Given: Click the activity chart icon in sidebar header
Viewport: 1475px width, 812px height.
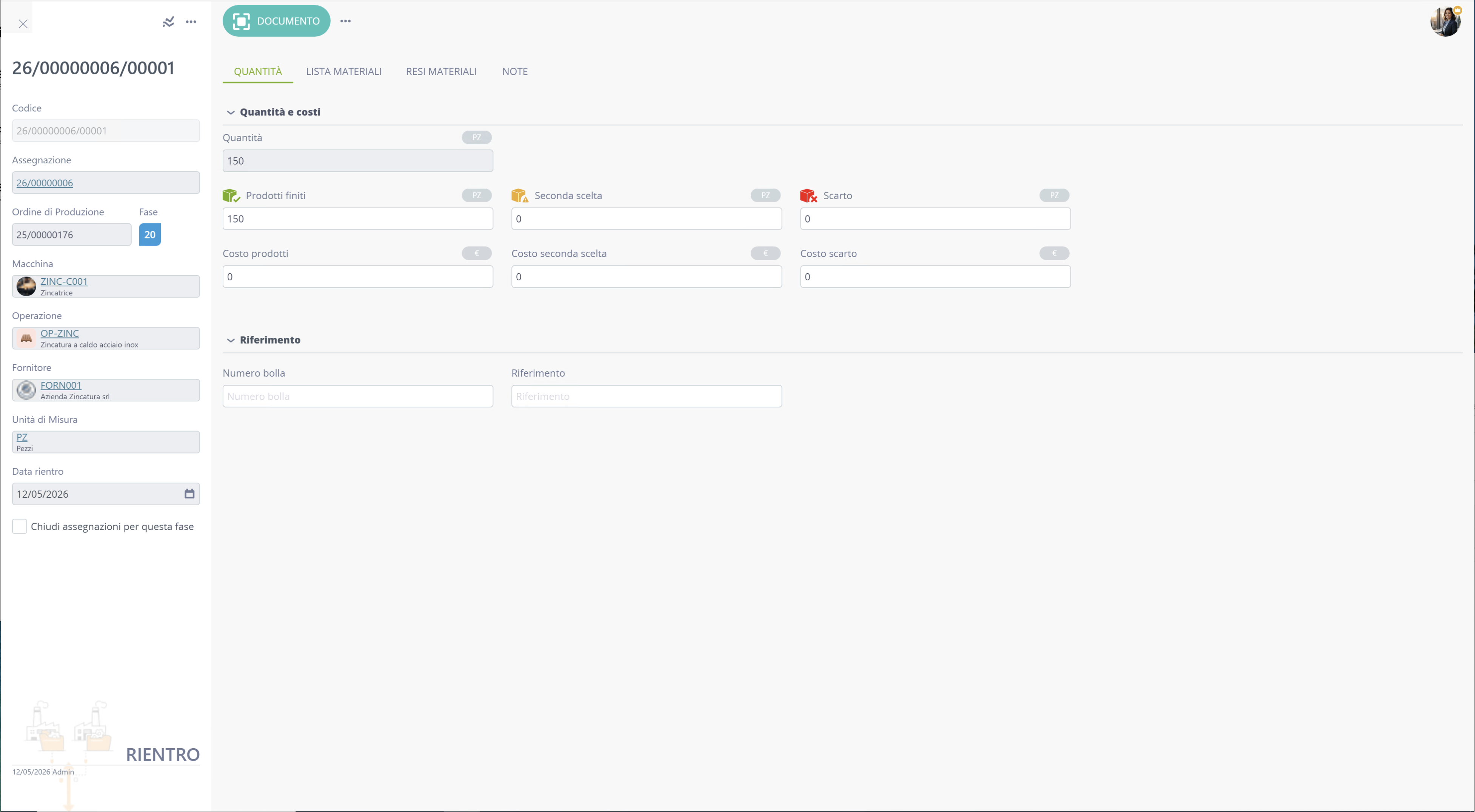Looking at the screenshot, I should pyautogui.click(x=168, y=22).
